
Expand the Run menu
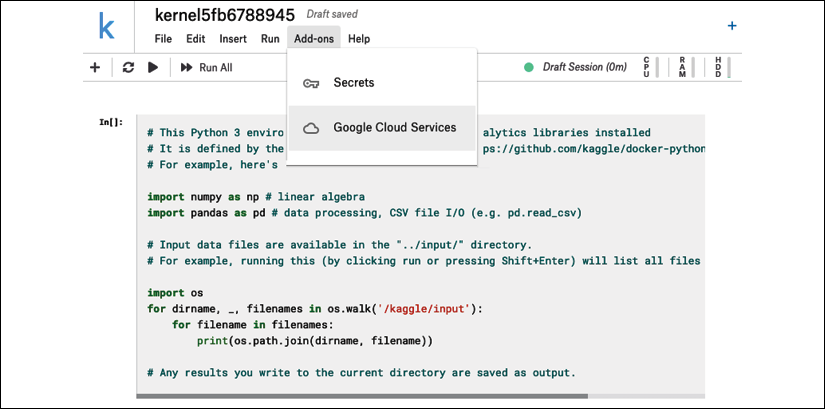(x=270, y=39)
